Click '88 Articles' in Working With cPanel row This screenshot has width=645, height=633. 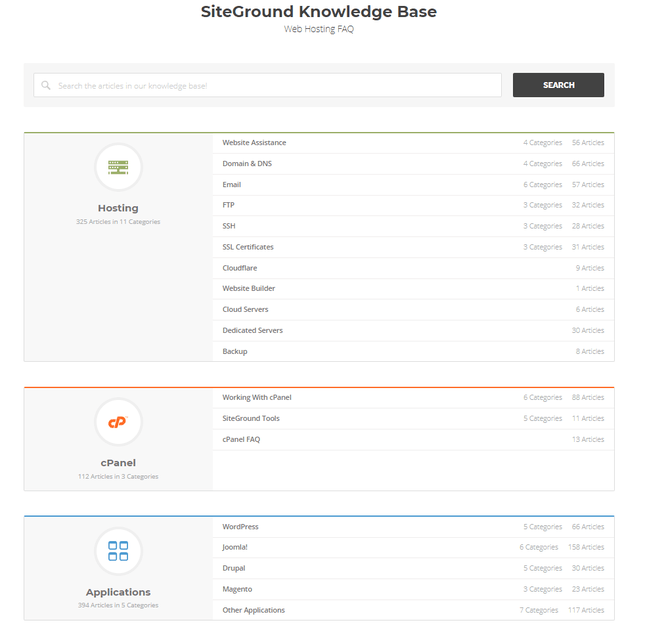588,397
